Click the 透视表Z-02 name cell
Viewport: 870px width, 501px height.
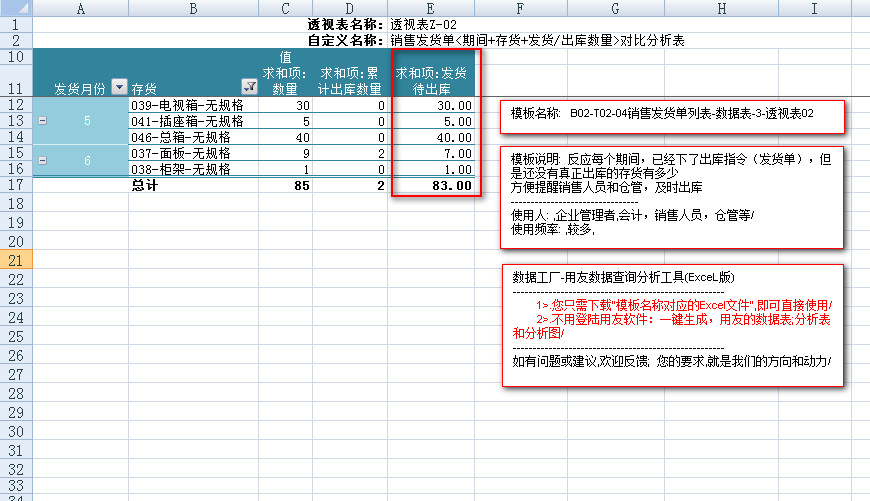[x=425, y=24]
